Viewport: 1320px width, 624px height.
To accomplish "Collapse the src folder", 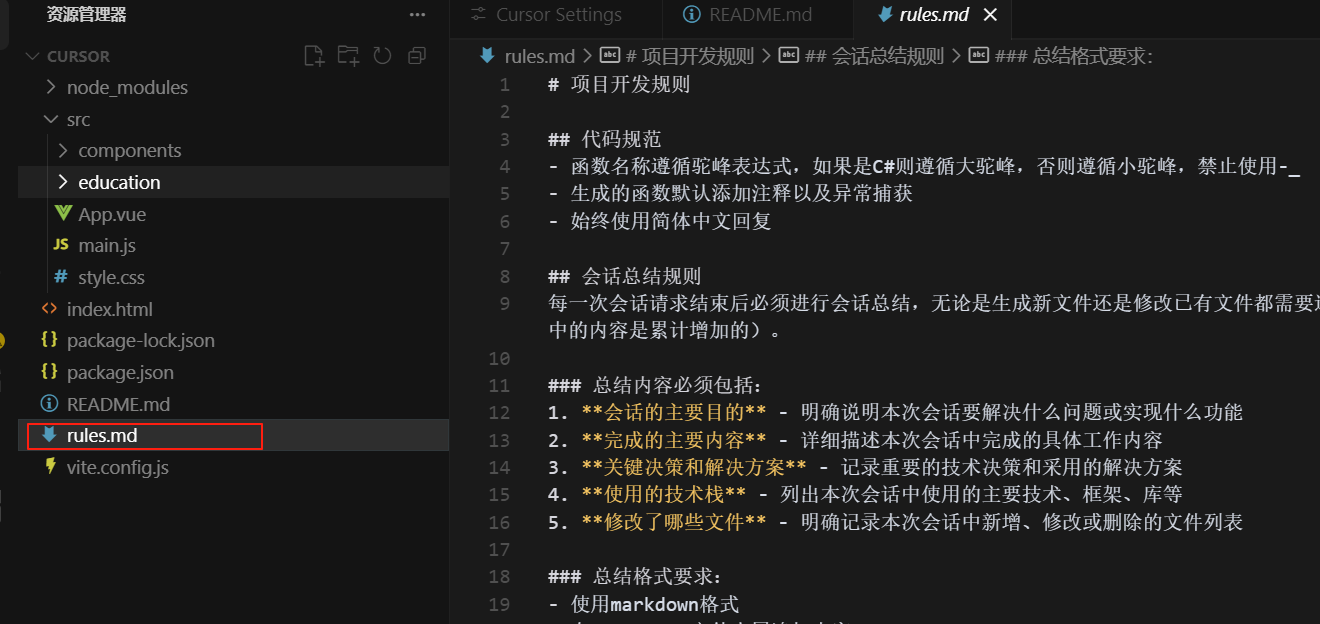I will (52, 119).
